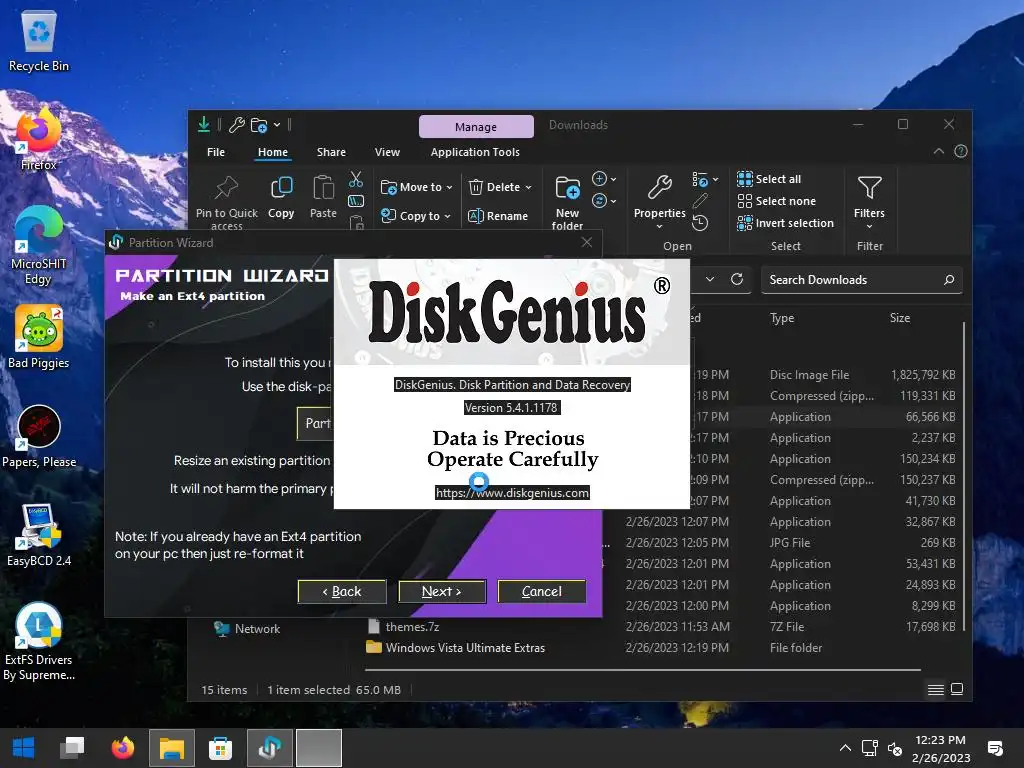
Task: Click the taskbar clock showing 12:23 PM
Action: tap(941, 748)
